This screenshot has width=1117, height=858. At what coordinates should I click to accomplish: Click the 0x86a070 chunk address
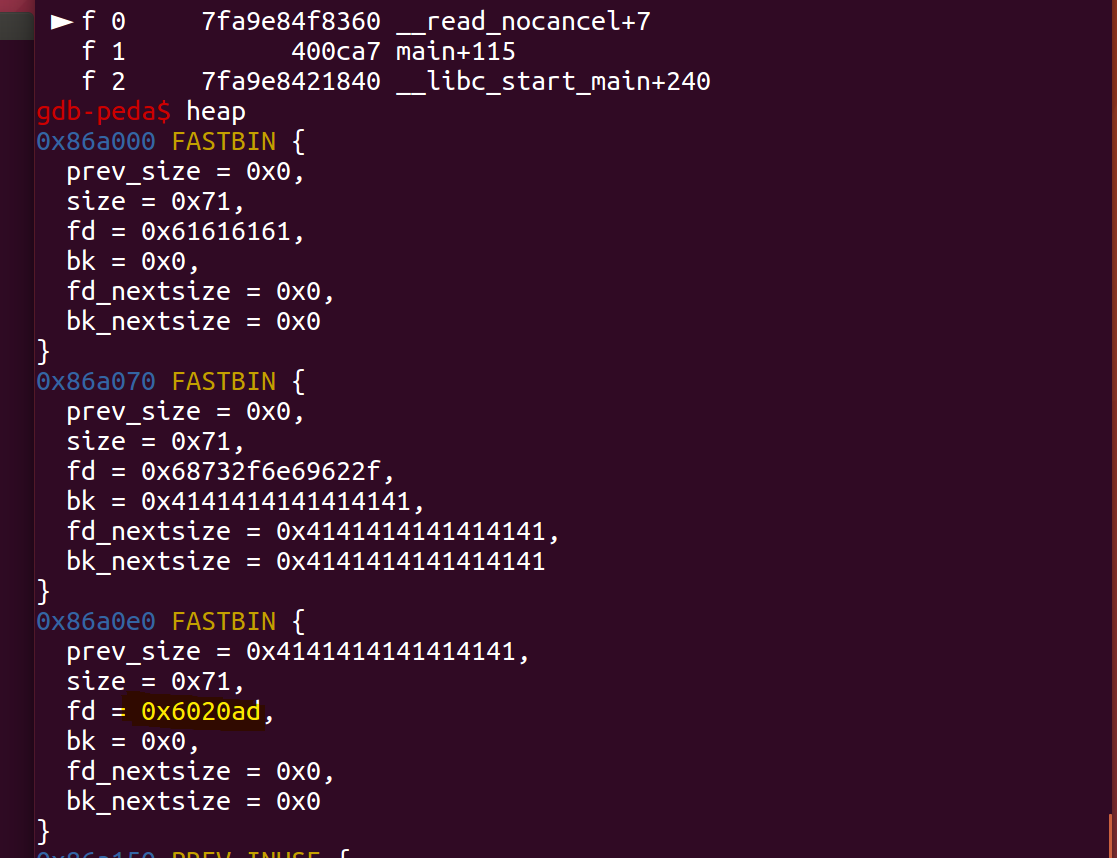tap(96, 381)
